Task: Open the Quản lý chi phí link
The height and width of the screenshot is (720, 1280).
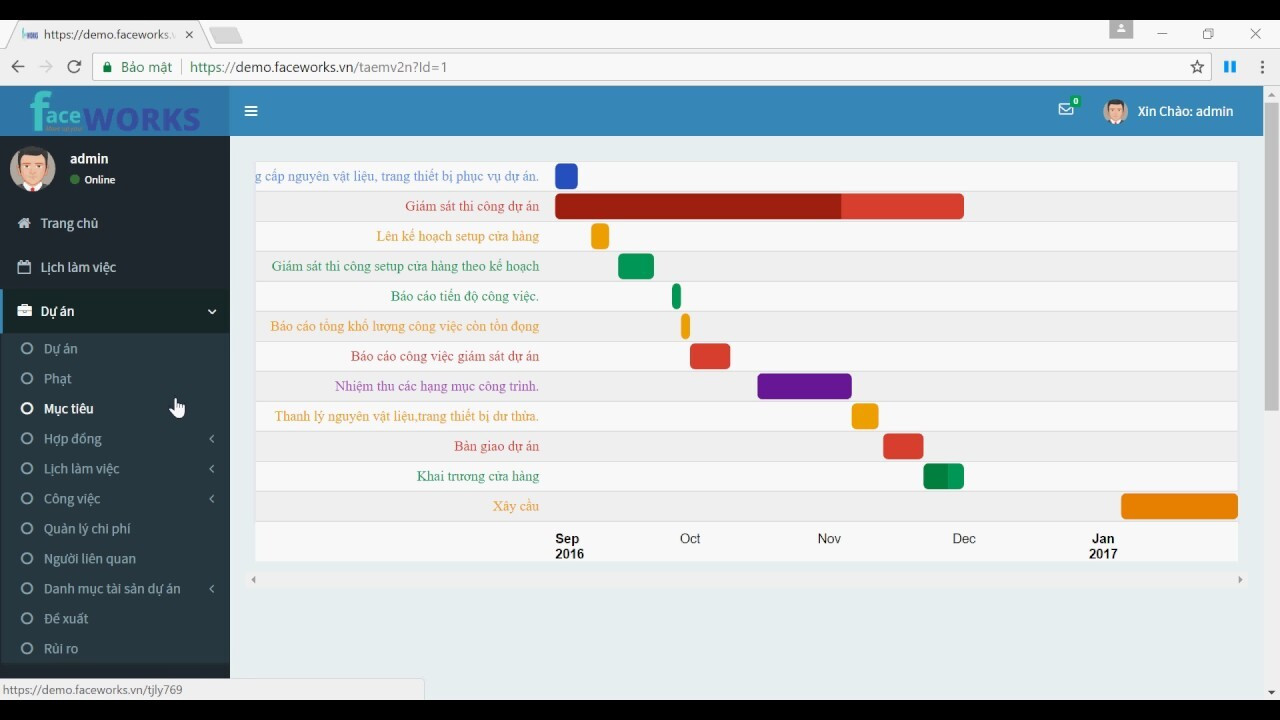Action: 87,529
